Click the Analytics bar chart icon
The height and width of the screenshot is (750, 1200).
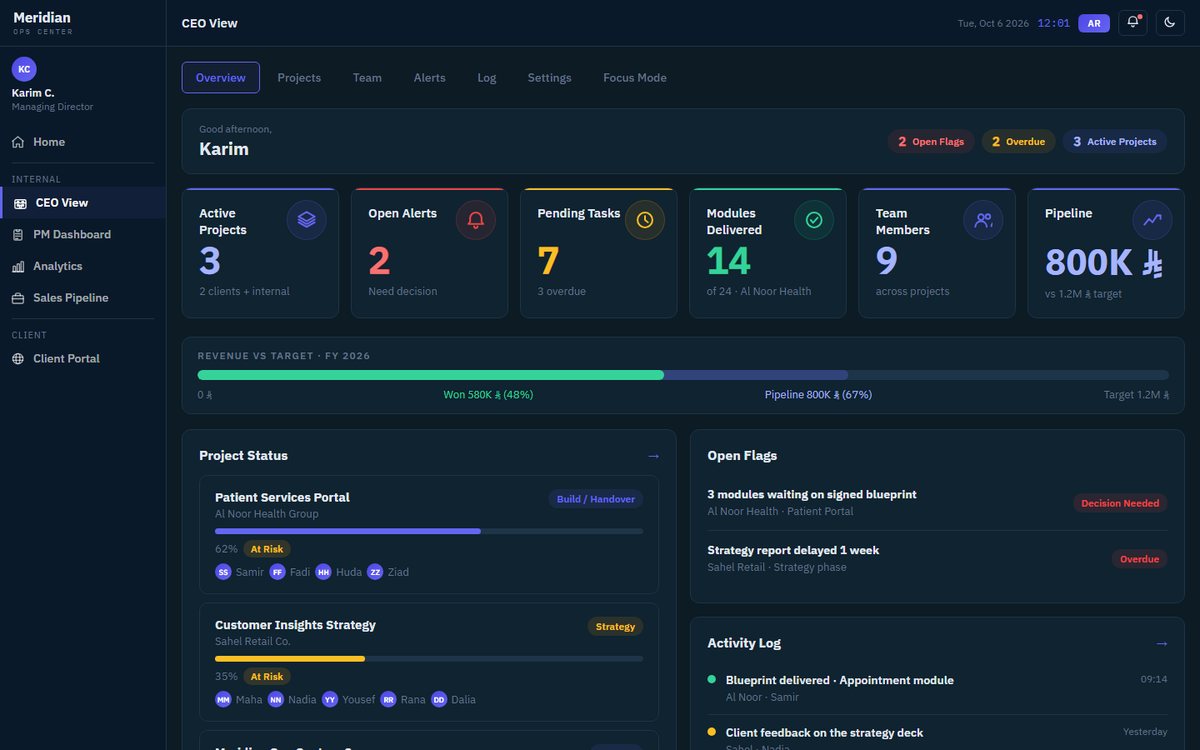click(x=18, y=266)
